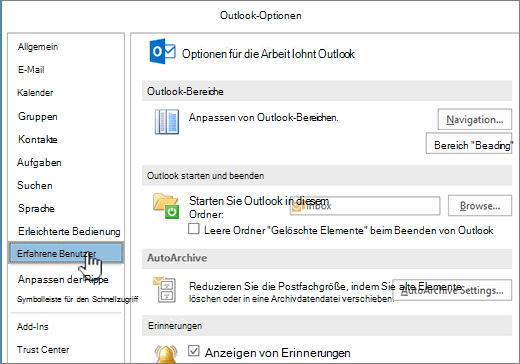Viewport: 520px width, 364px height.
Task: Open the Add-Ins category
Action: (33, 326)
